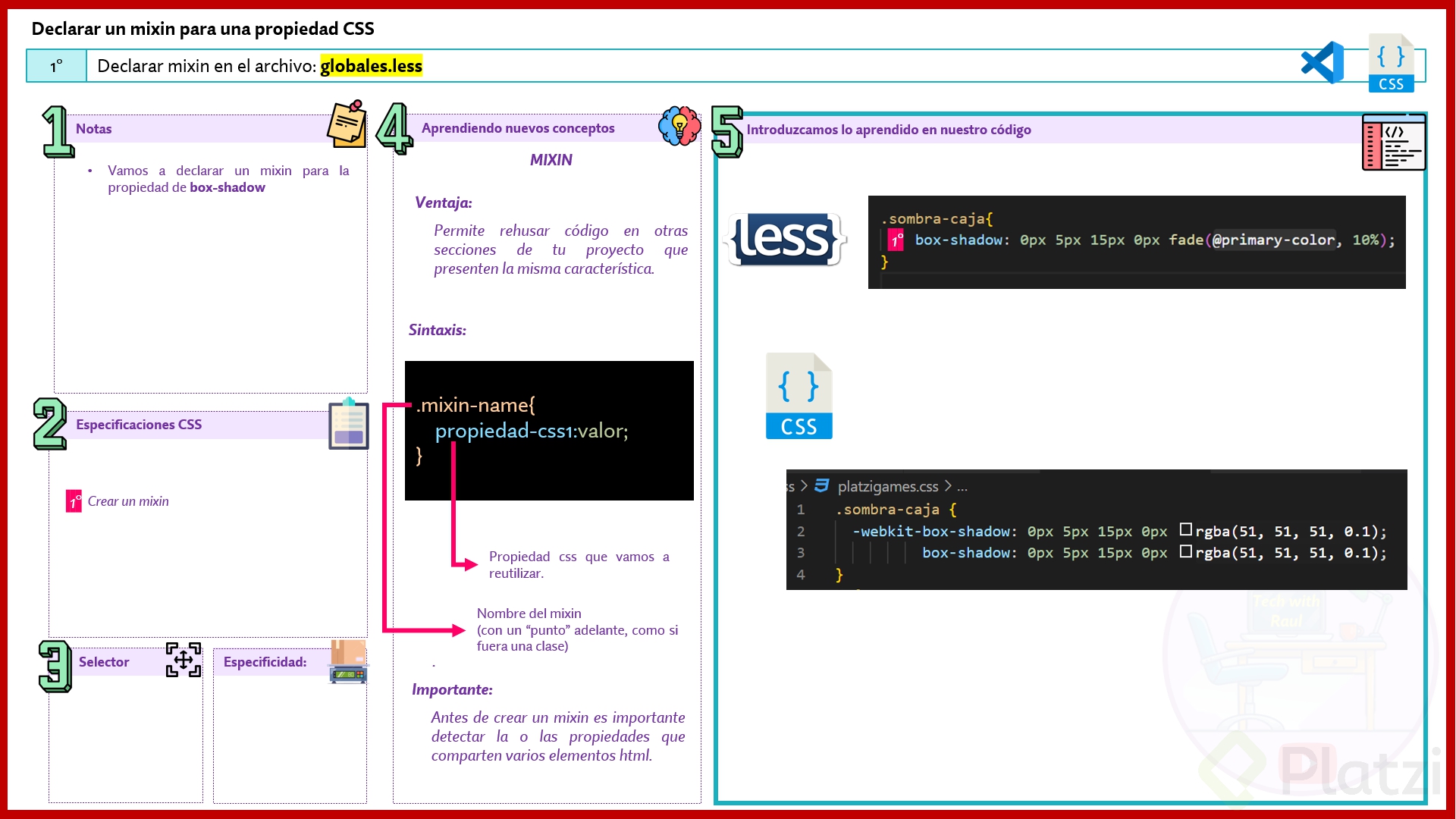Click the Visual Studio Code logo icon
The width and height of the screenshot is (1456, 819).
pyautogui.click(x=1323, y=63)
